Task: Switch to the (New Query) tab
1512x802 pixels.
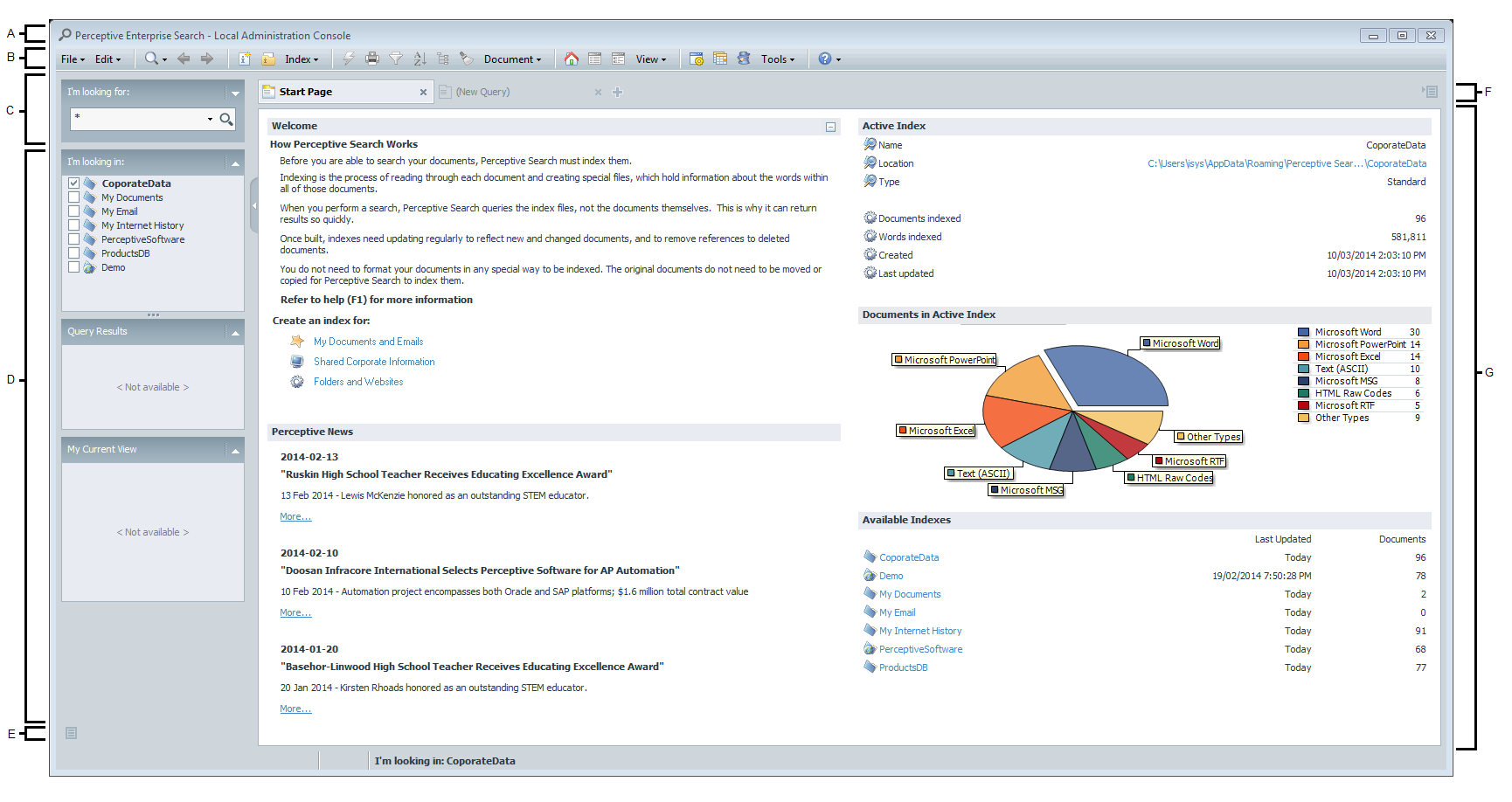Action: [482, 92]
